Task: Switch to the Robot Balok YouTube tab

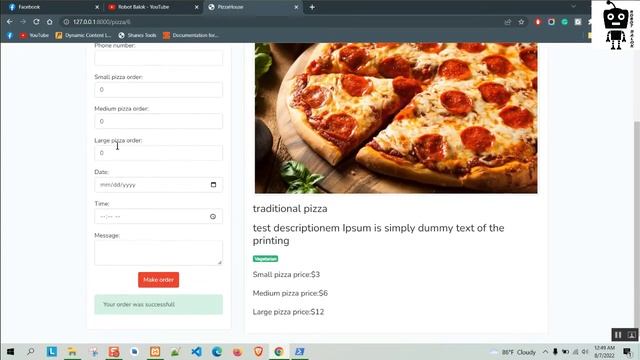Action: 153,7
